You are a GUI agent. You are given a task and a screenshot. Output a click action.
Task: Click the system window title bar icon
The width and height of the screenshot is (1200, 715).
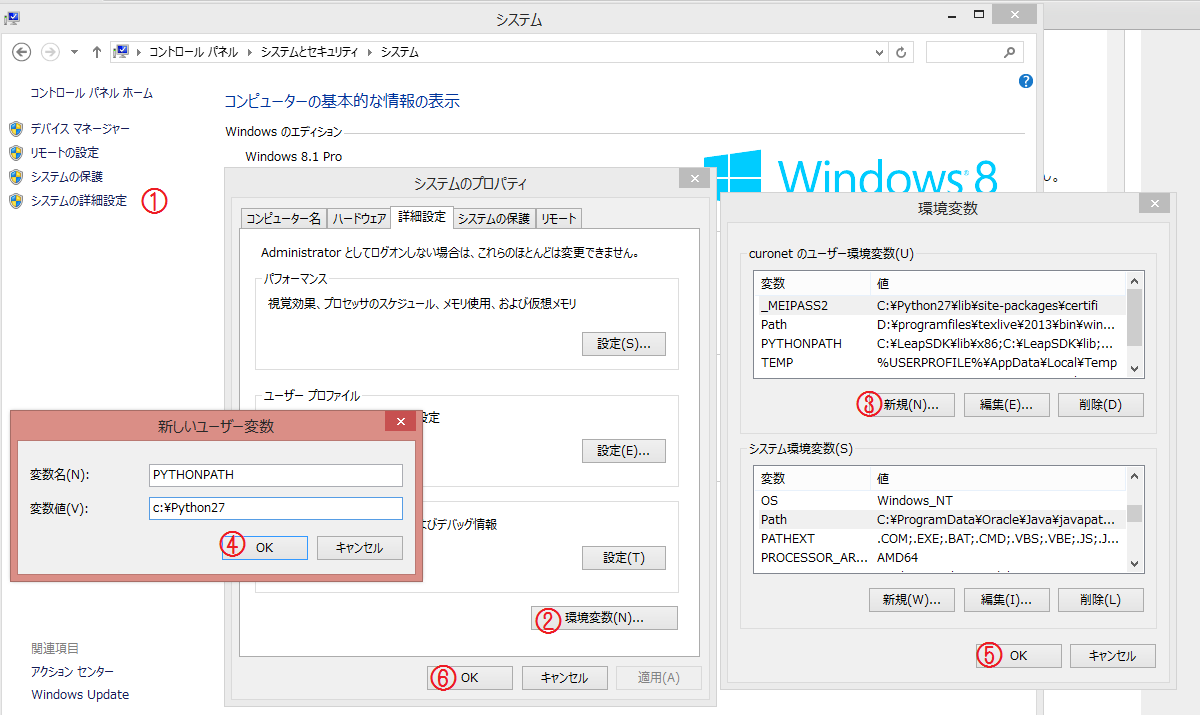[x=14, y=16]
